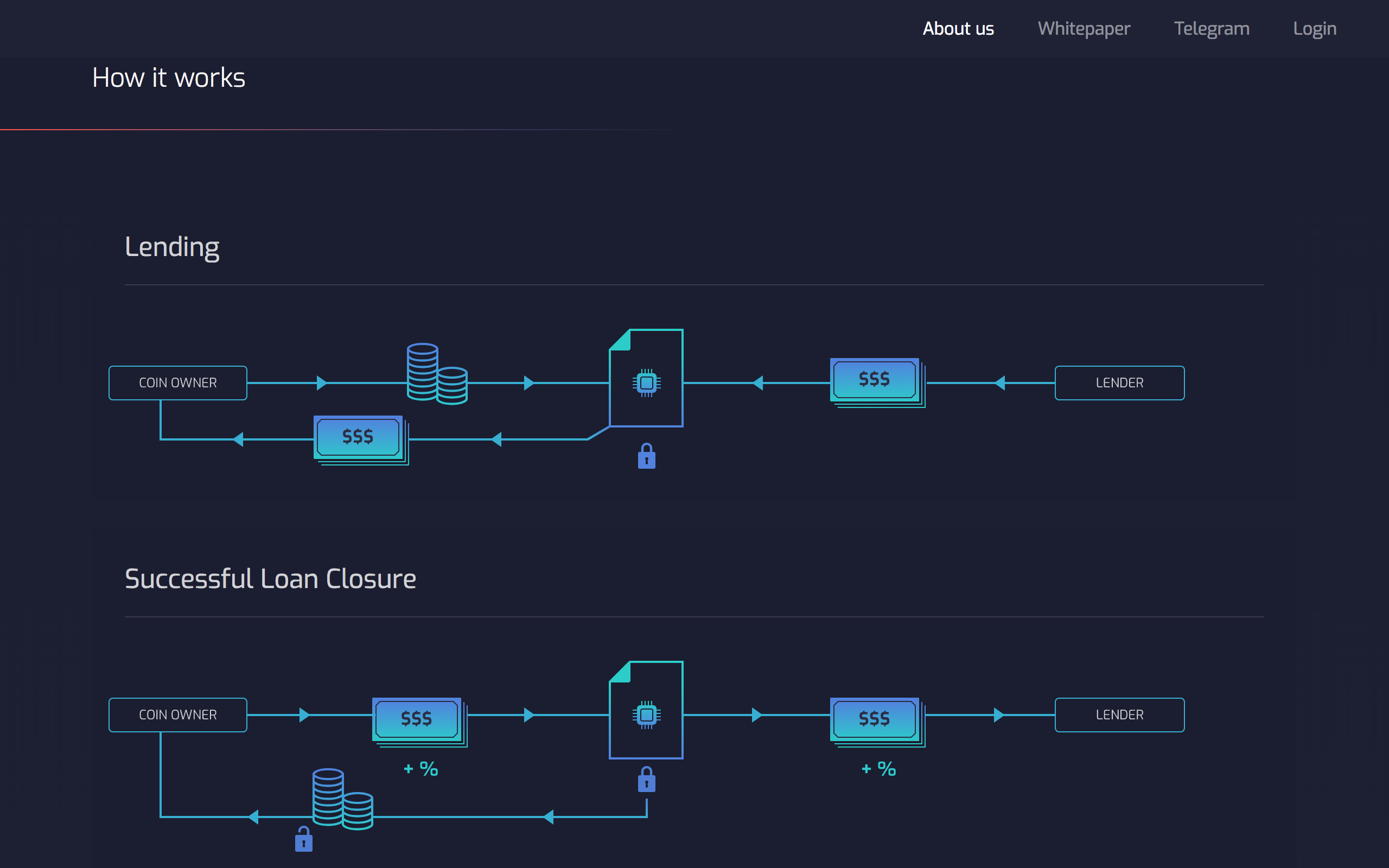This screenshot has height=868, width=1389.
Task: Click the Login link
Action: coord(1315,28)
